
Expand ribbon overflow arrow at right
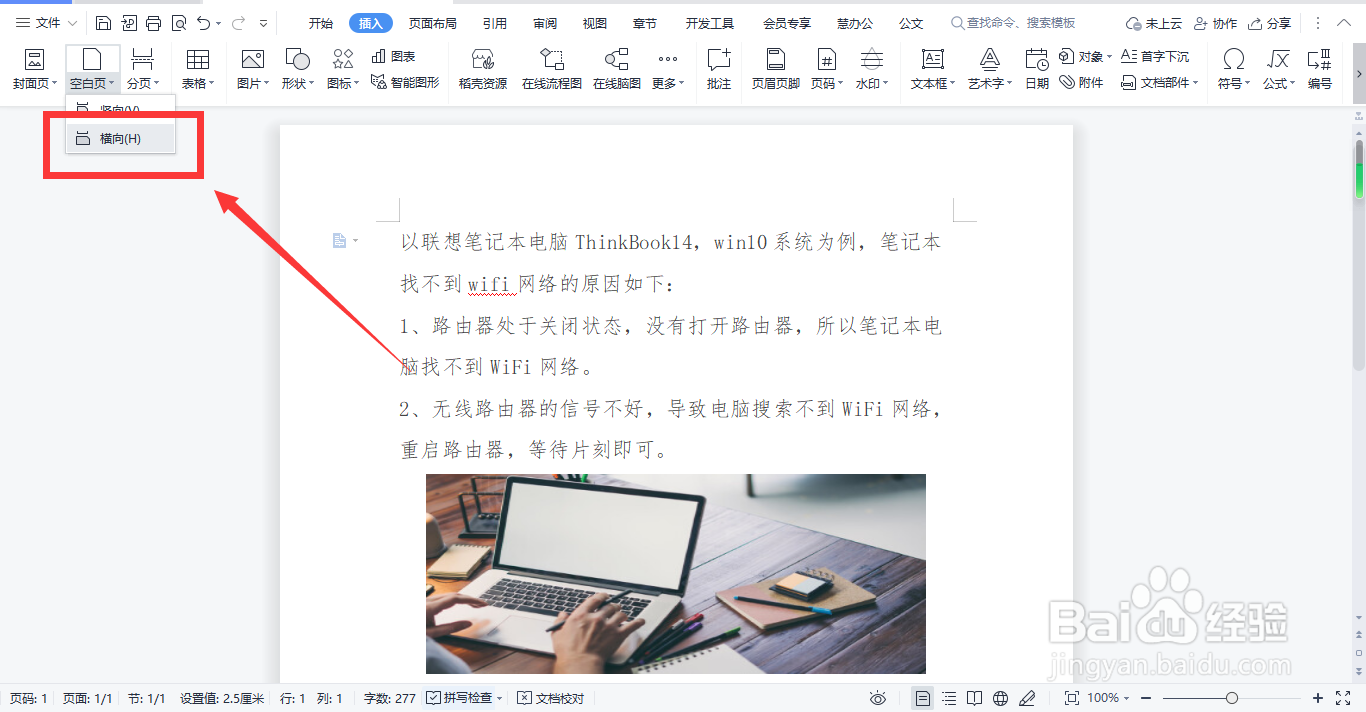1358,73
